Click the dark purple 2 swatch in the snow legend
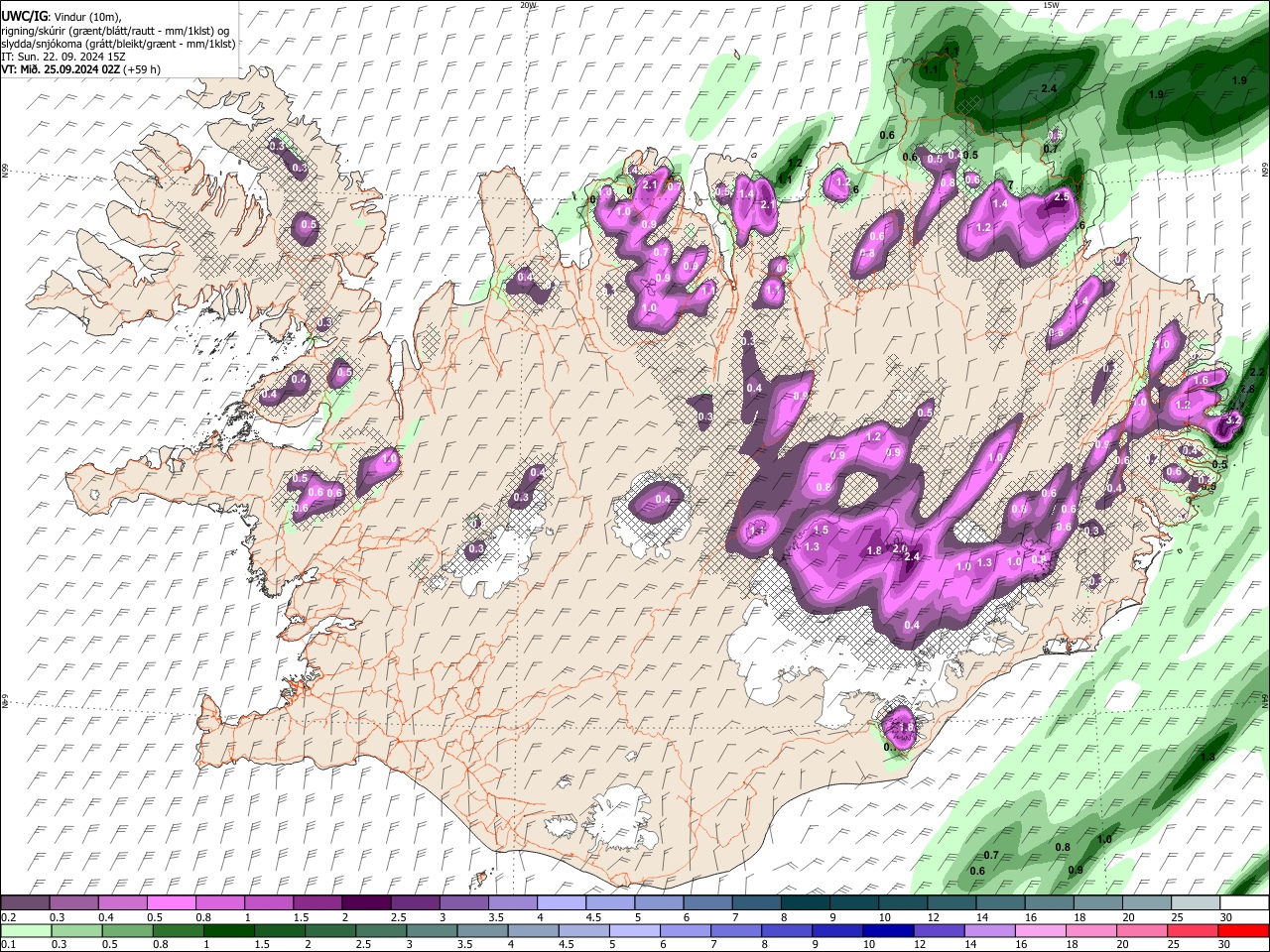 [x=366, y=903]
